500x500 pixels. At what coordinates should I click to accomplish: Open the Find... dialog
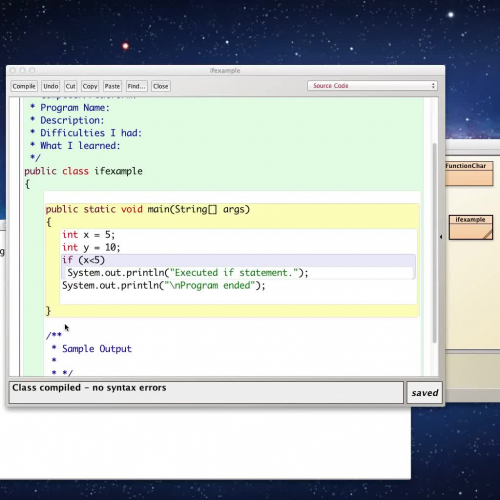(x=136, y=86)
